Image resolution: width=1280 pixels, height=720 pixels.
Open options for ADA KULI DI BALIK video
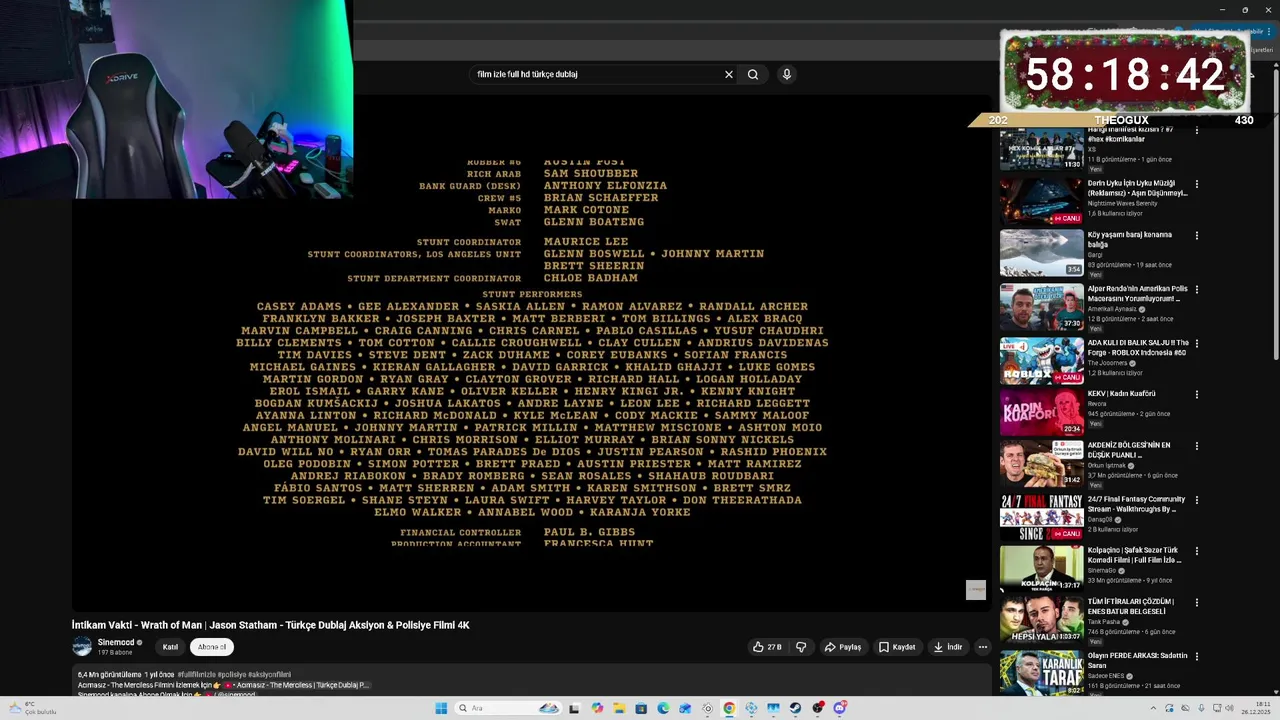pos(1197,343)
